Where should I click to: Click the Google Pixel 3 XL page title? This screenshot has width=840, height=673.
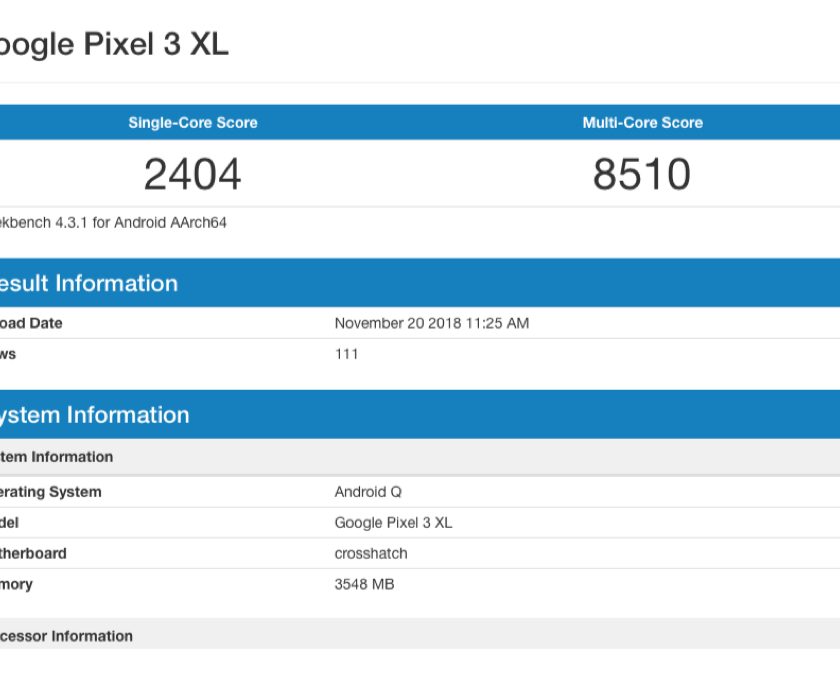coord(113,45)
